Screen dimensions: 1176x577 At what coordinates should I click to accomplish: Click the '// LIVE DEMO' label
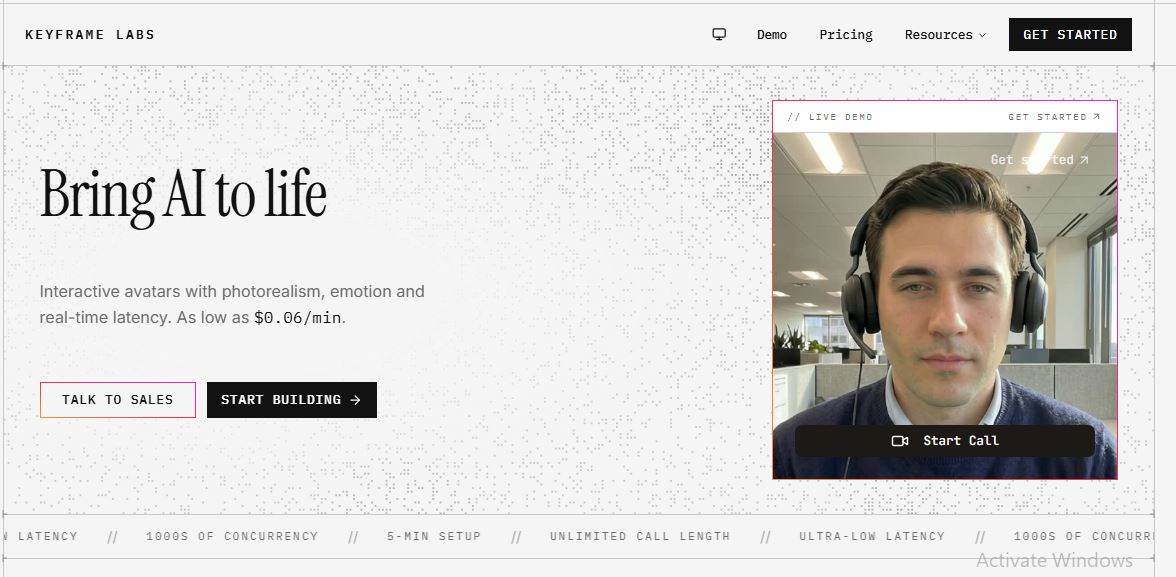830,117
